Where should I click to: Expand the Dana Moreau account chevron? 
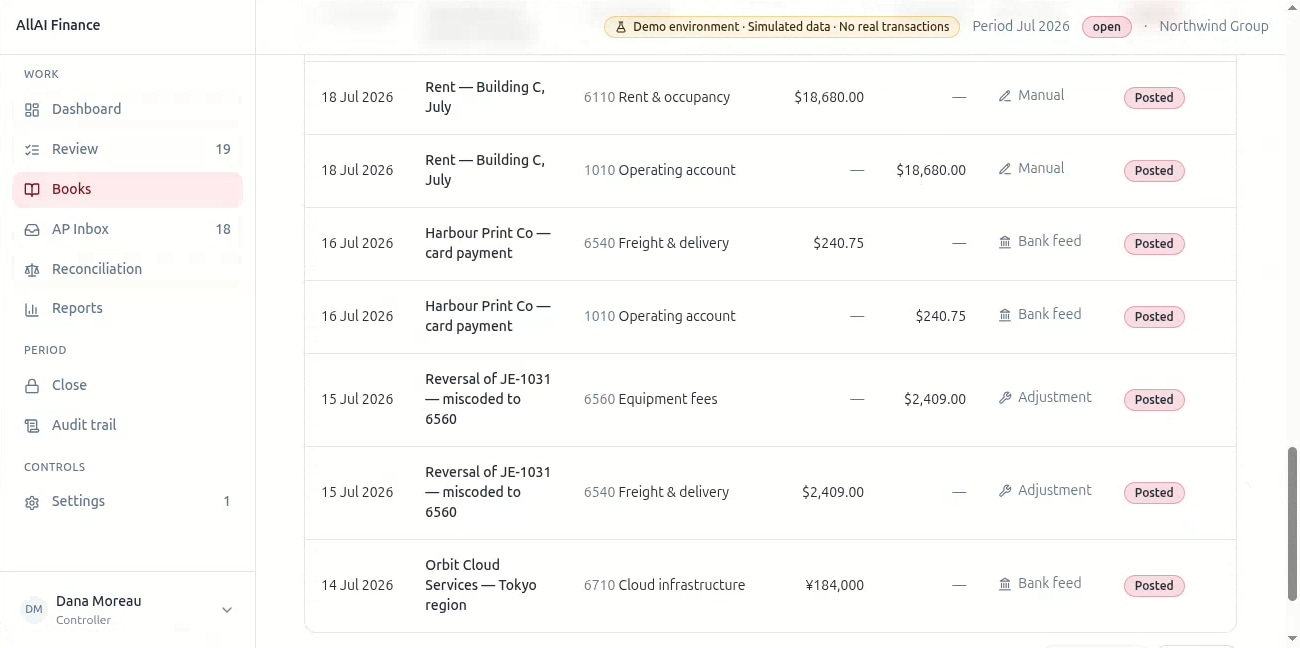(x=227, y=610)
